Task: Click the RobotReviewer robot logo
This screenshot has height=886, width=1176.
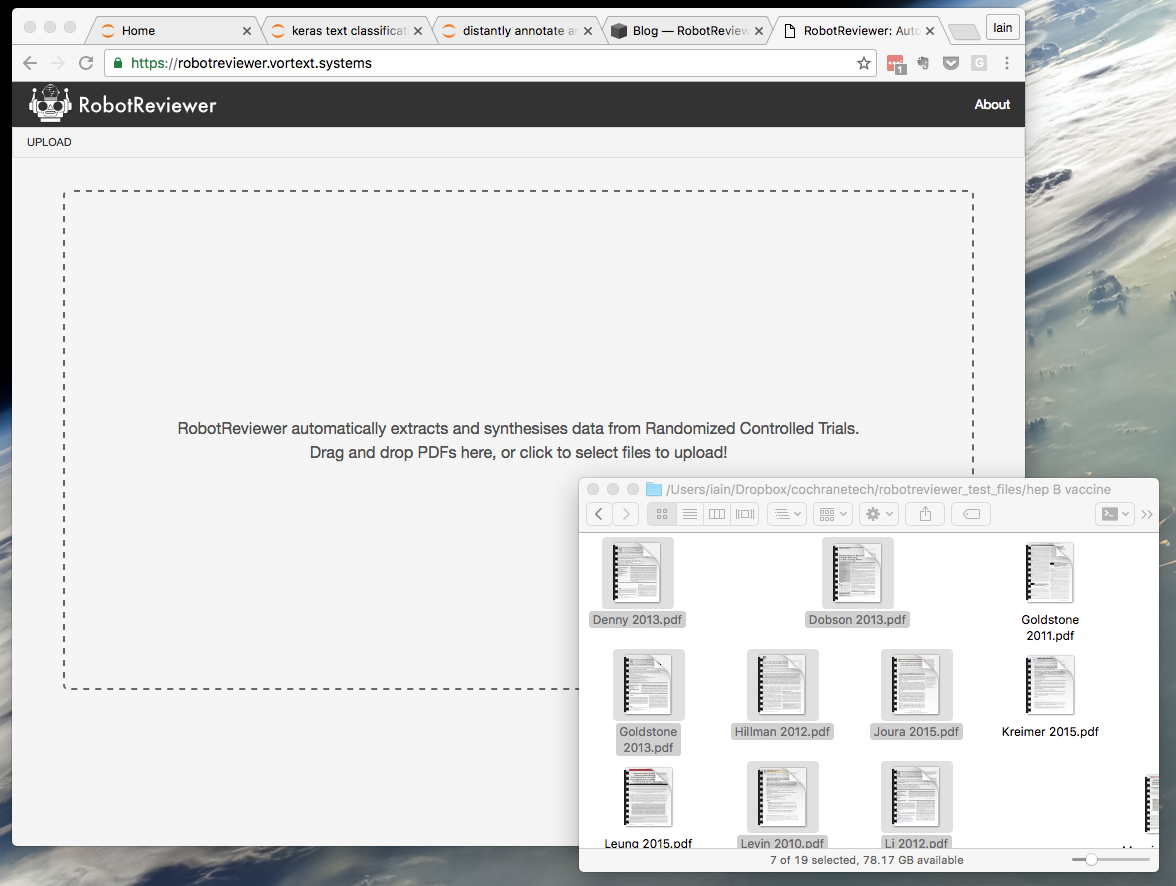Action: coord(50,104)
